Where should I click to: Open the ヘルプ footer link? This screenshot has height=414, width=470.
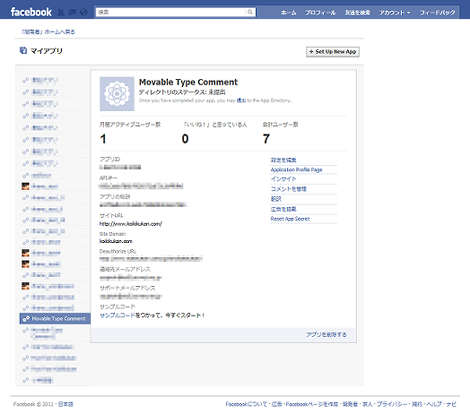click(434, 404)
